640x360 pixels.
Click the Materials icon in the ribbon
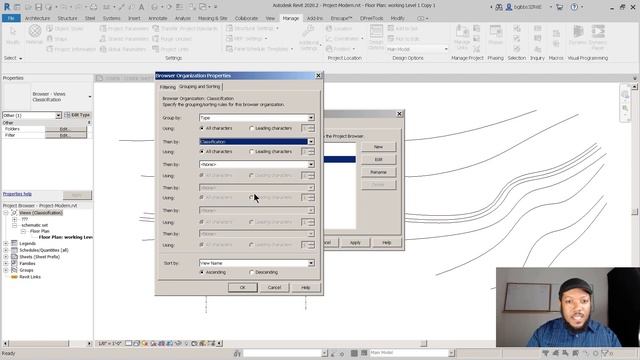pos(35,32)
